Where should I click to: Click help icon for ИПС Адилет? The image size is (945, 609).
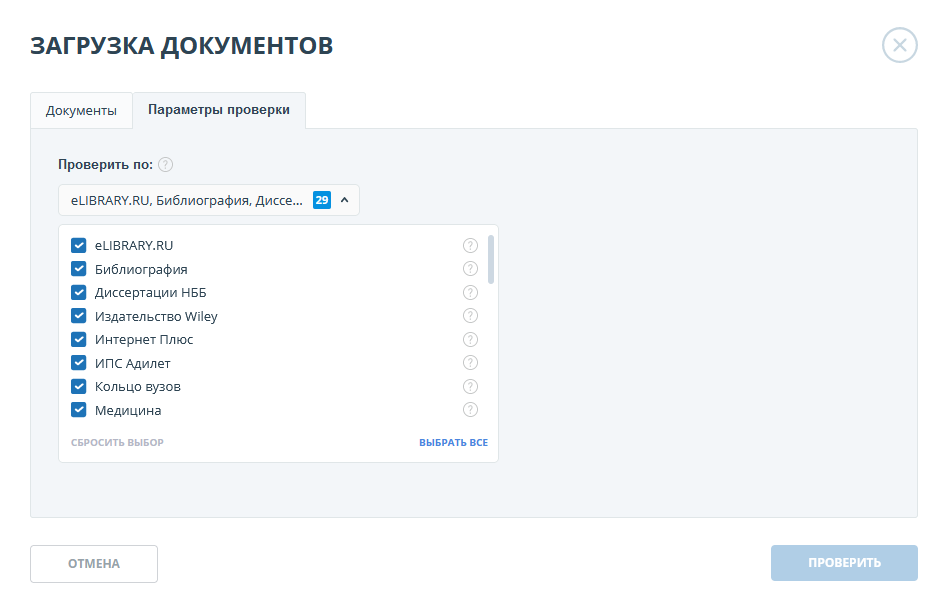pos(470,363)
